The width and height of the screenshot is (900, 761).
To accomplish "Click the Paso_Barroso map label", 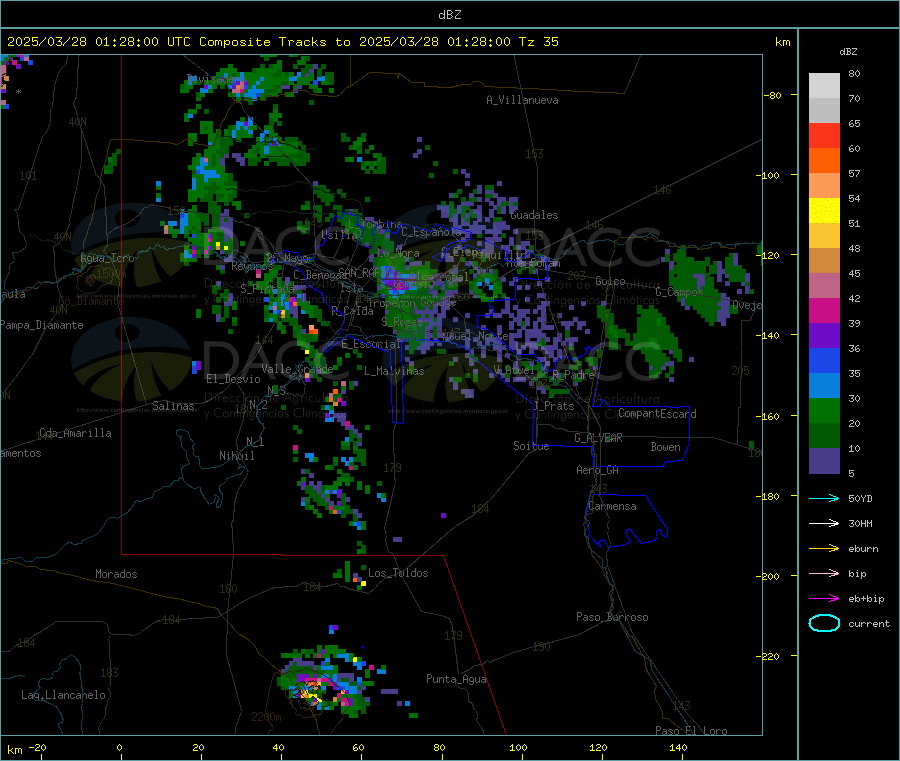I will coord(612,617).
